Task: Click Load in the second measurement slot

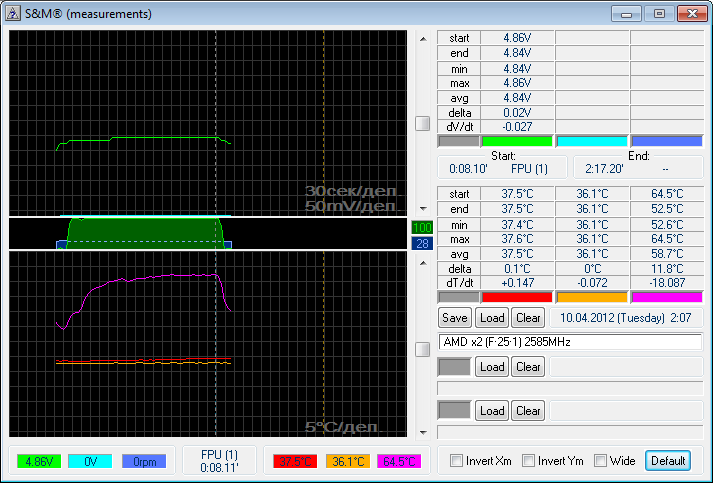Action: 492,367
